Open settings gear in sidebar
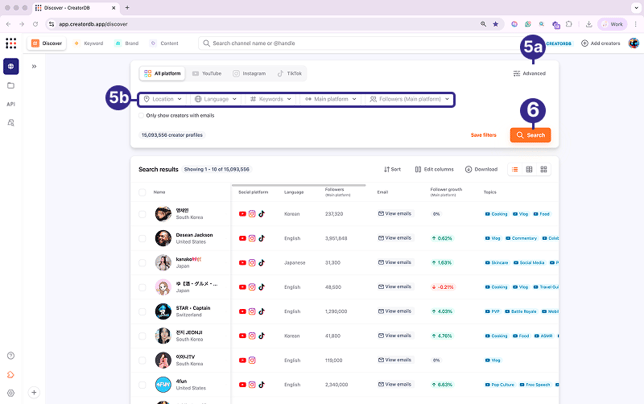This screenshot has height=404, width=644. [11, 393]
